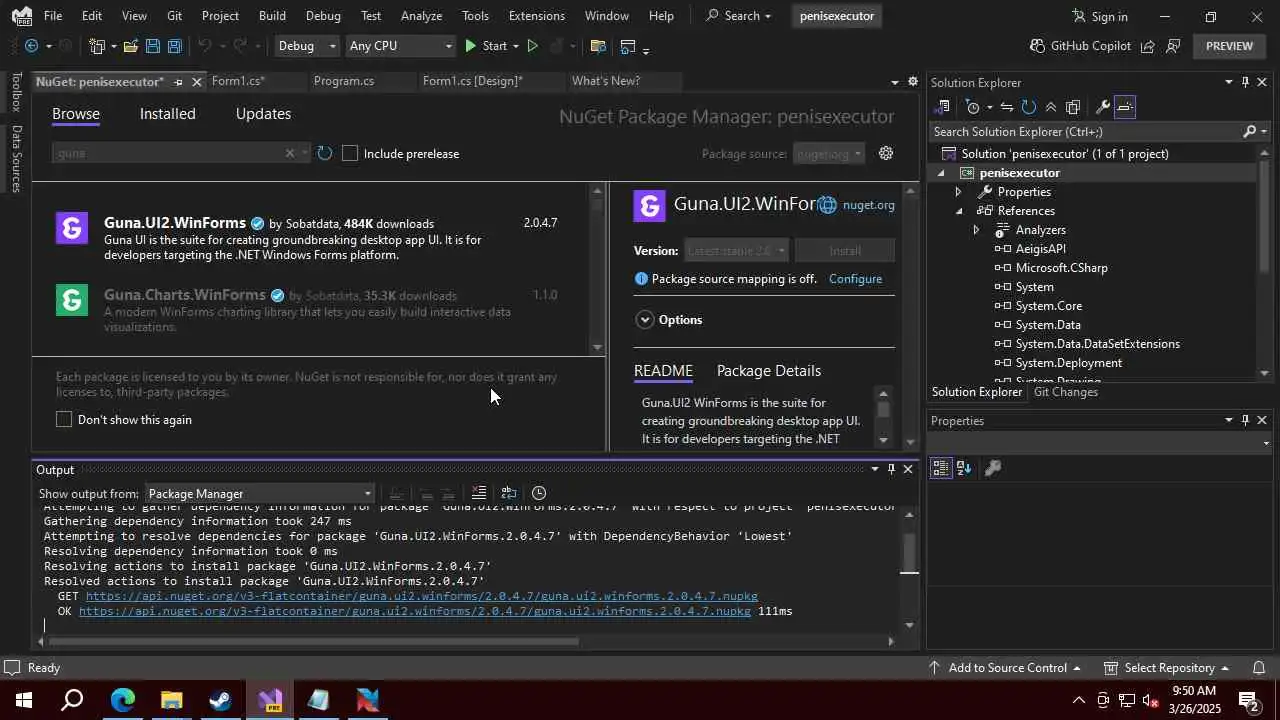1280x720 pixels.
Task: Collapse the penisexecutor project node
Action: click(940, 173)
